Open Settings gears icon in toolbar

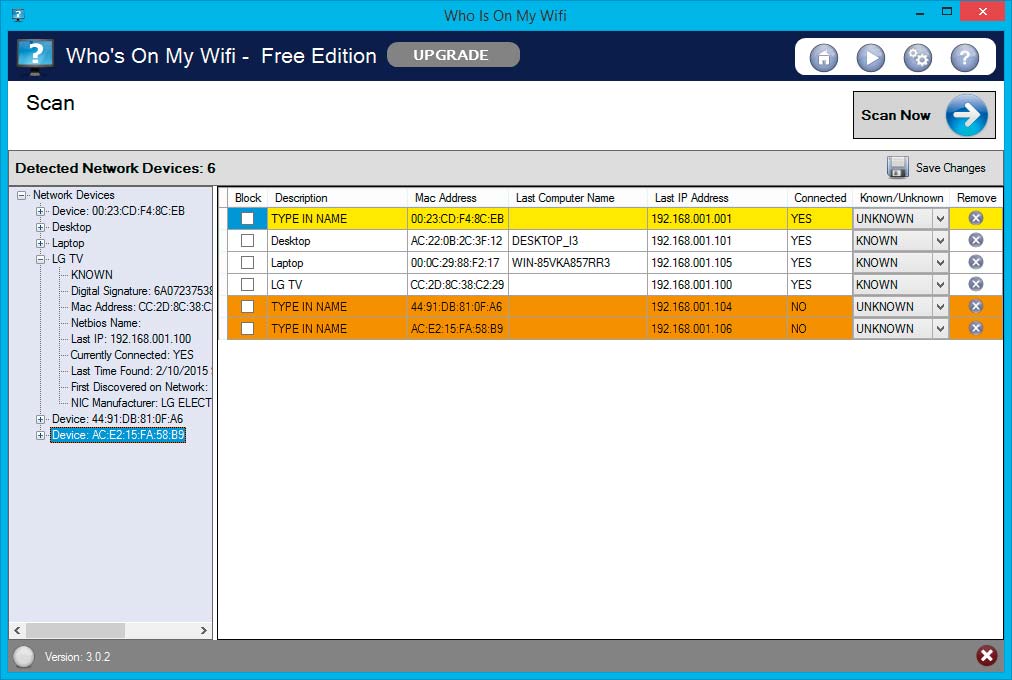point(918,58)
